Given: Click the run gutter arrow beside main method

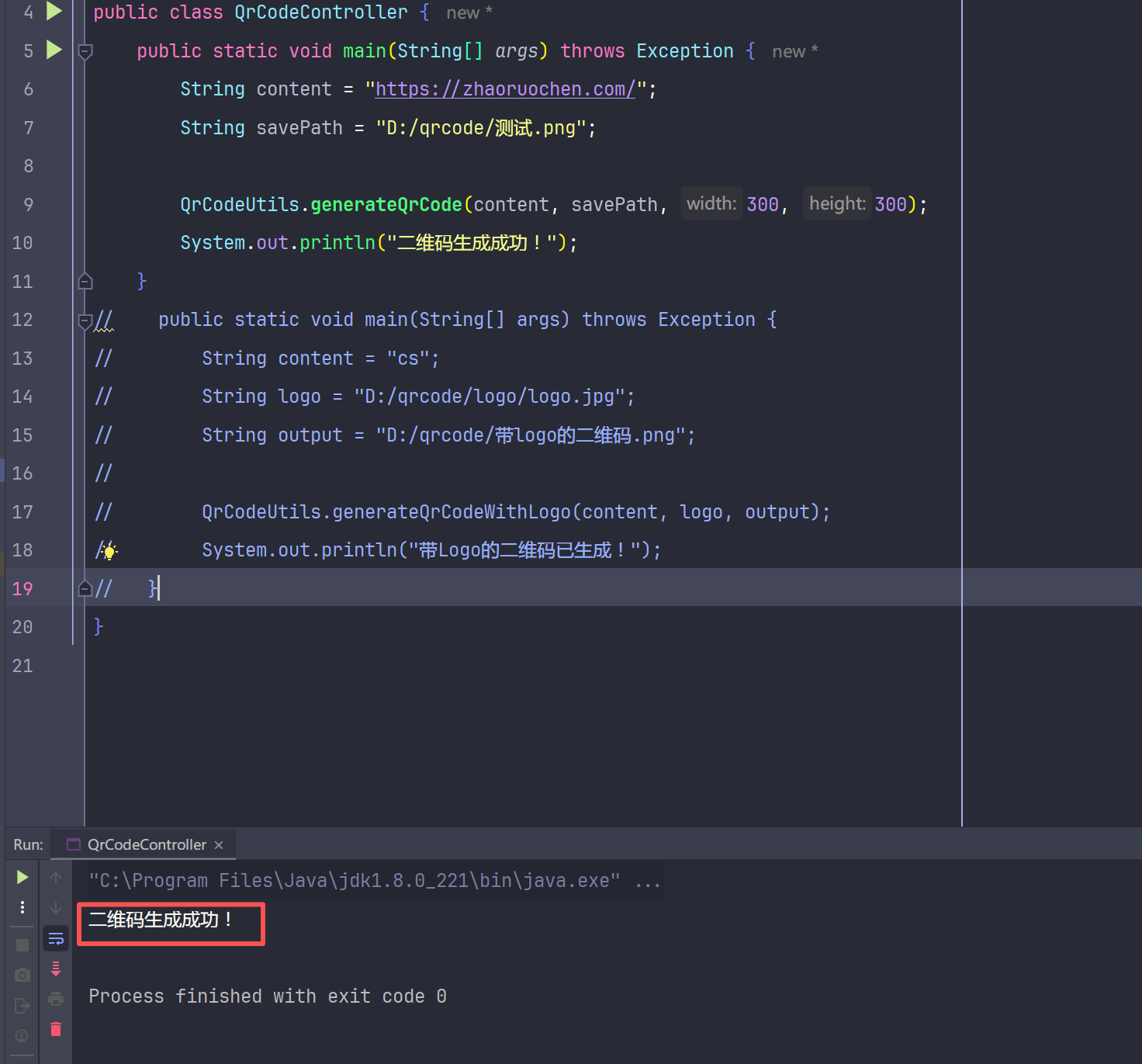Looking at the screenshot, I should click(54, 50).
